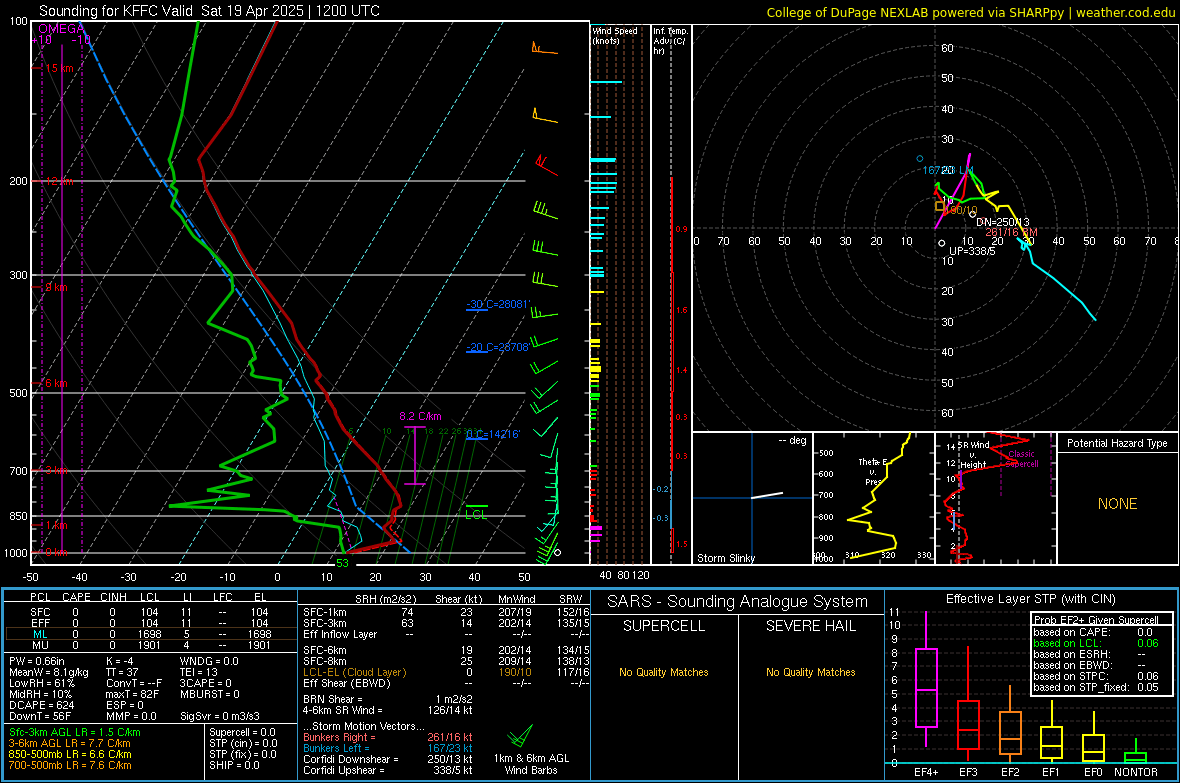The width and height of the screenshot is (1180, 783).
Task: Click the surface dewpoint value 53
Action: 342,562
